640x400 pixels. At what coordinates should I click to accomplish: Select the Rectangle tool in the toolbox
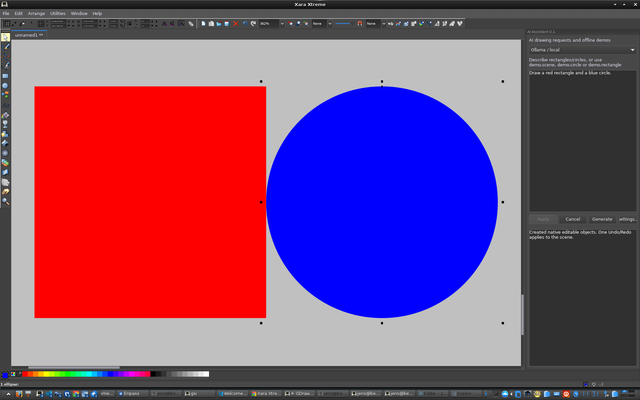[5, 76]
